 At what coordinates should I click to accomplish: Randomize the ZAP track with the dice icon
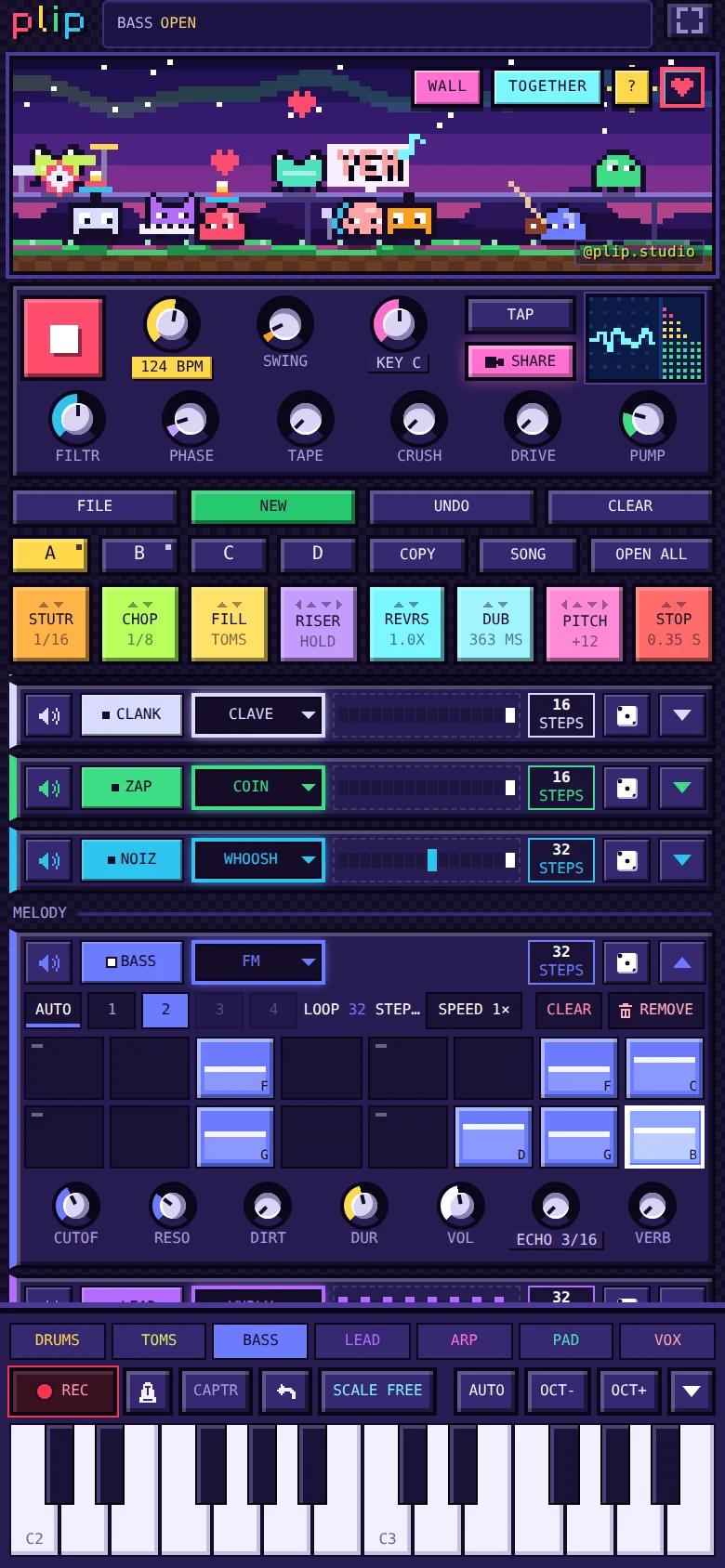627,788
